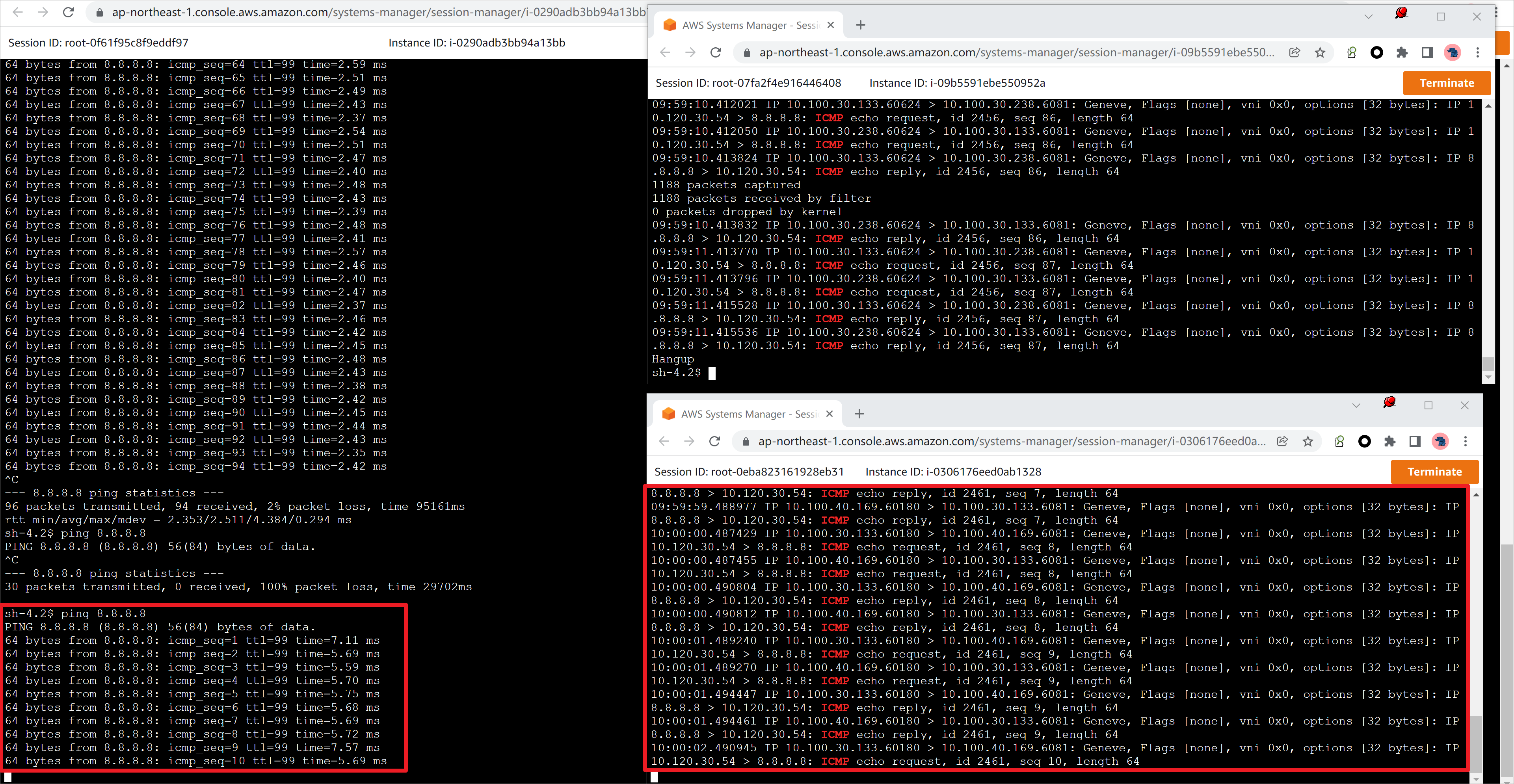Click lock icon in left window address bar
Screen dimensions: 1514x784
[x=99, y=12]
